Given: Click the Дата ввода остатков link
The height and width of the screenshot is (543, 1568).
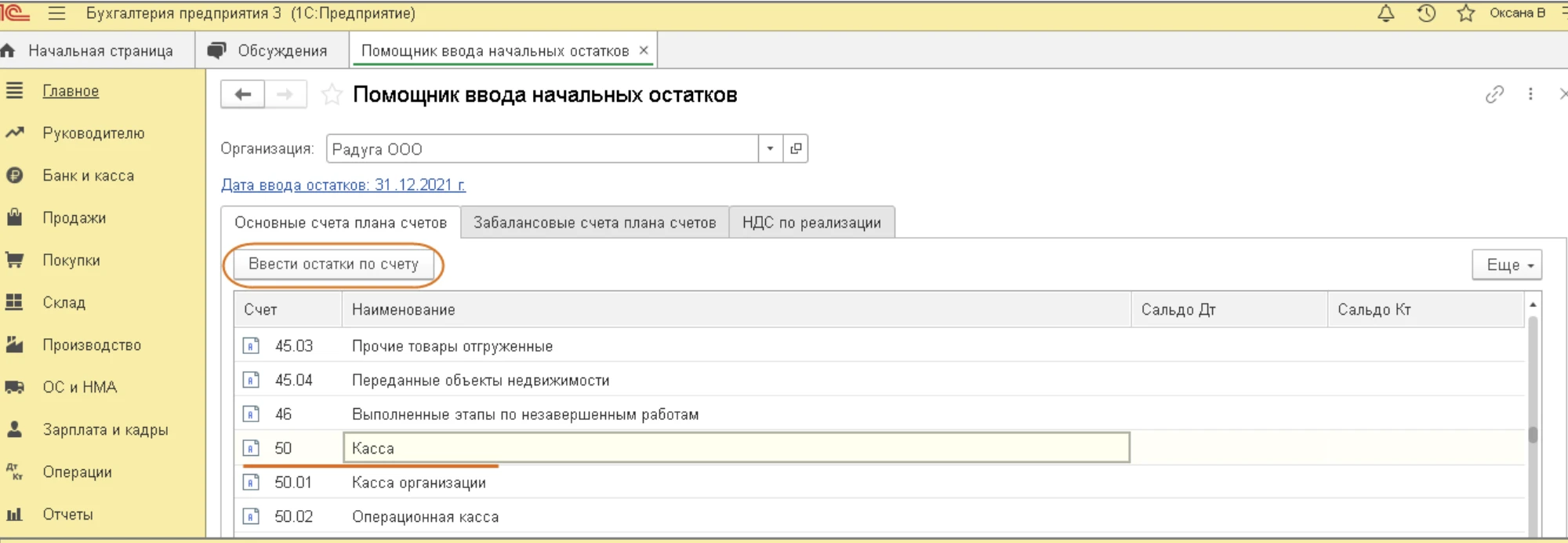Looking at the screenshot, I should click(x=343, y=185).
